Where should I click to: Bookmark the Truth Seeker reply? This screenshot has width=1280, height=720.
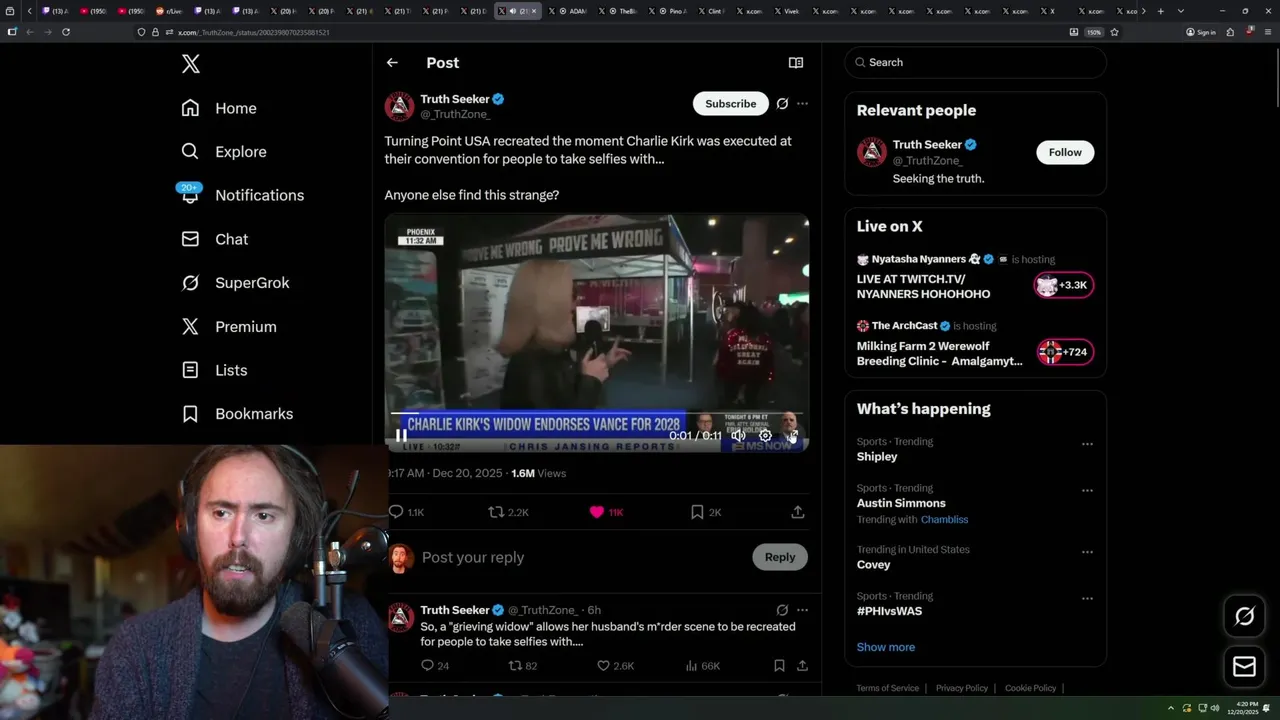point(779,665)
